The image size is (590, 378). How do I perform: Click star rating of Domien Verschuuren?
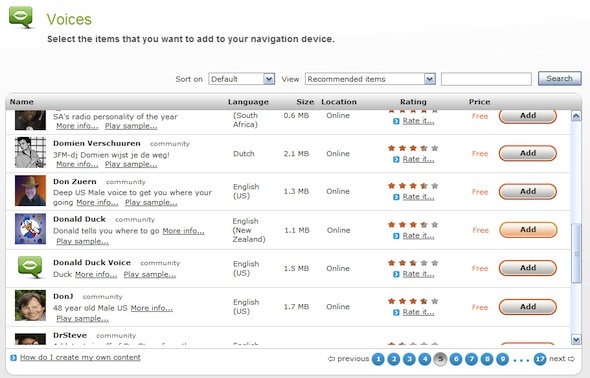[413, 148]
